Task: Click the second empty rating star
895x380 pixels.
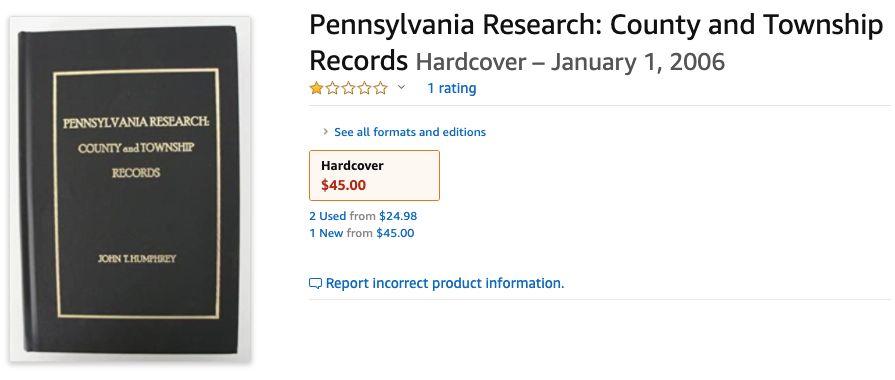Action: 332,88
